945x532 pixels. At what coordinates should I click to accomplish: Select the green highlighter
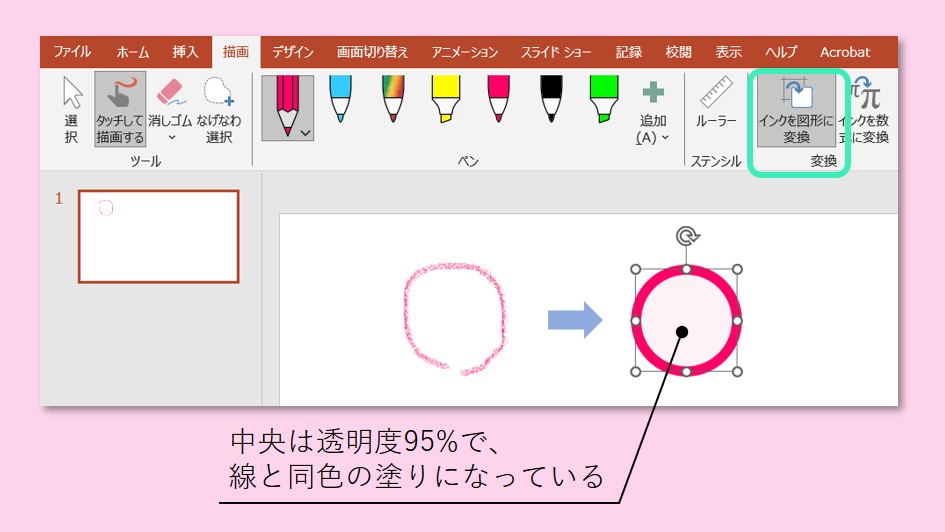coord(604,99)
